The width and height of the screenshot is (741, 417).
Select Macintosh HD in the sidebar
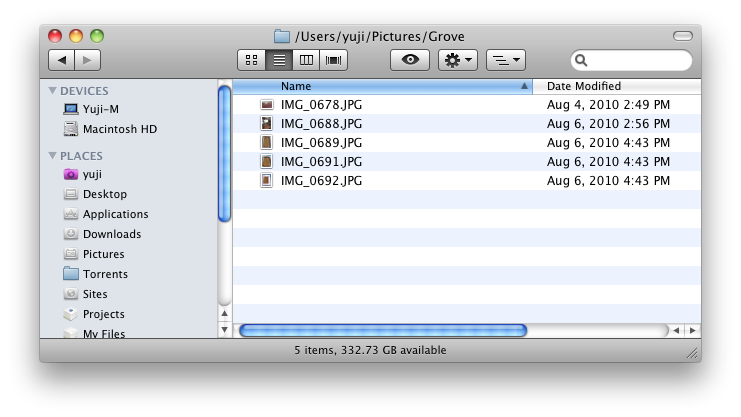[x=119, y=129]
